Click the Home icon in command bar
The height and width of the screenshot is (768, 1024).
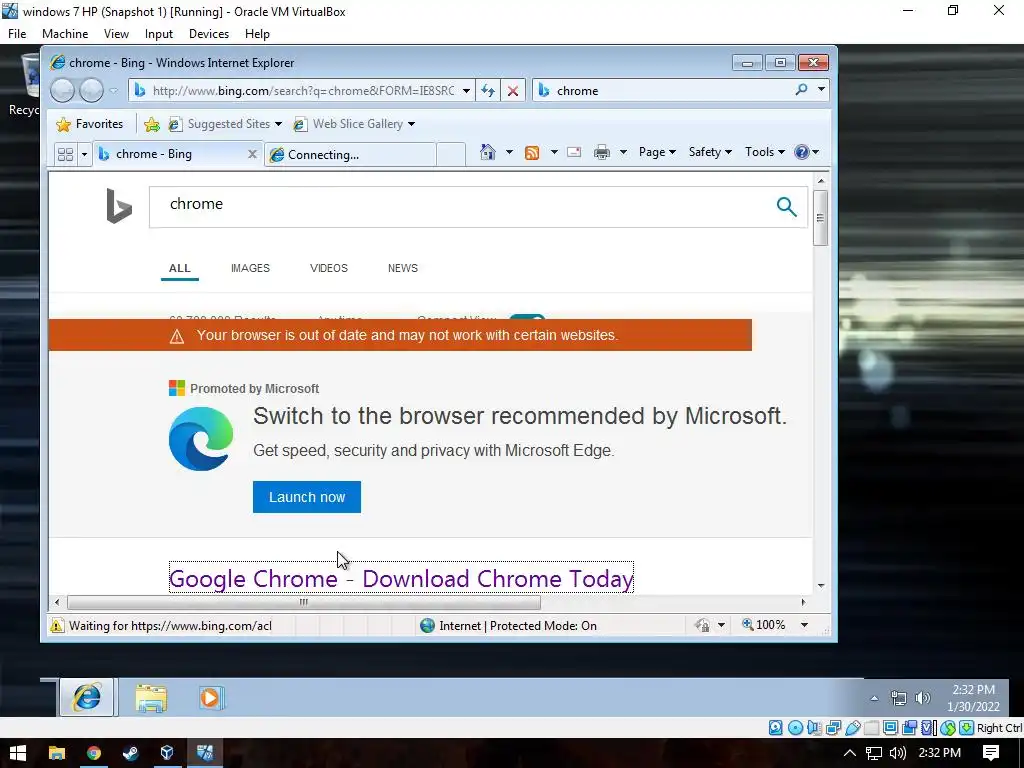(x=487, y=152)
